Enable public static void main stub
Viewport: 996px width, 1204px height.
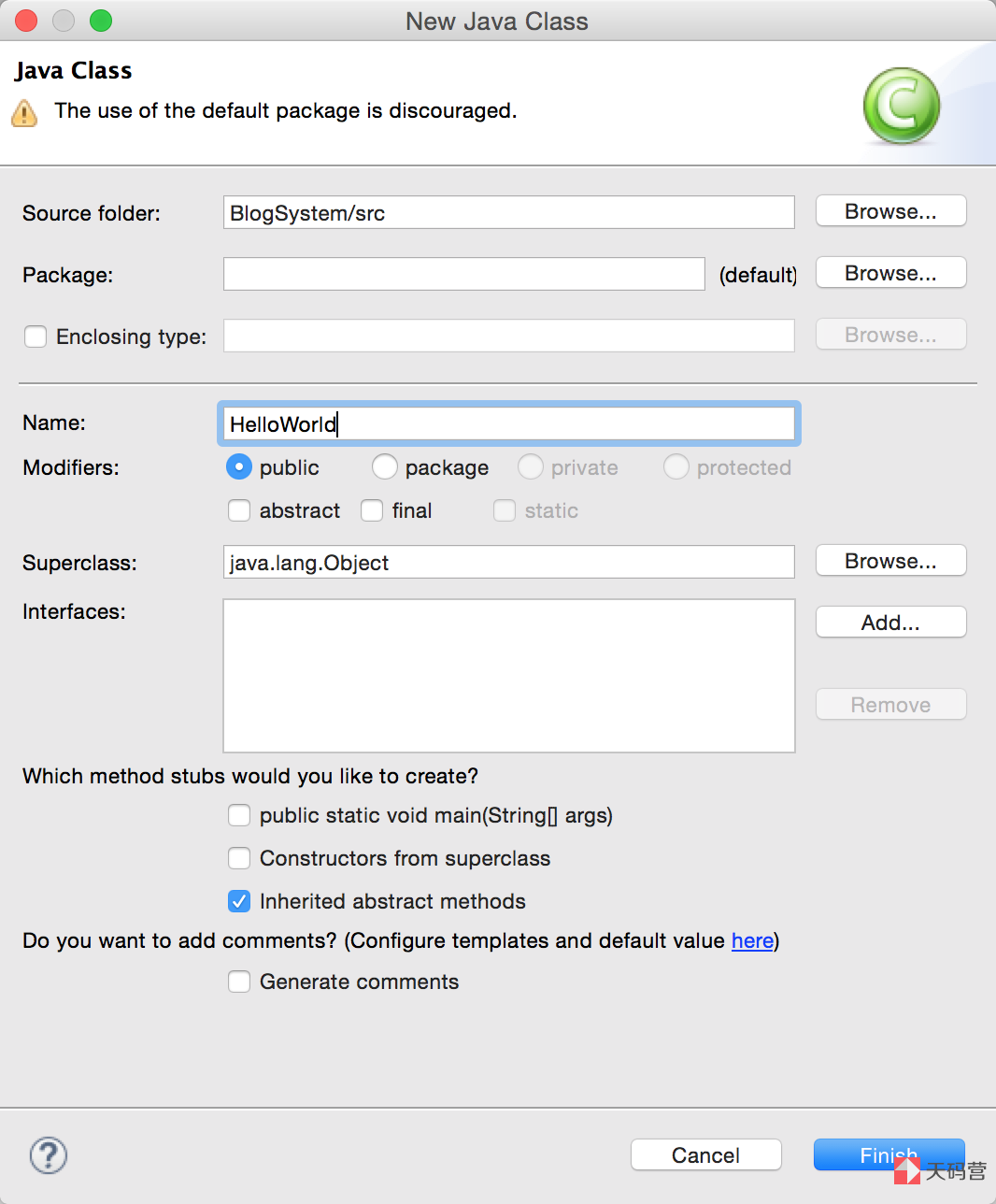pos(239,815)
